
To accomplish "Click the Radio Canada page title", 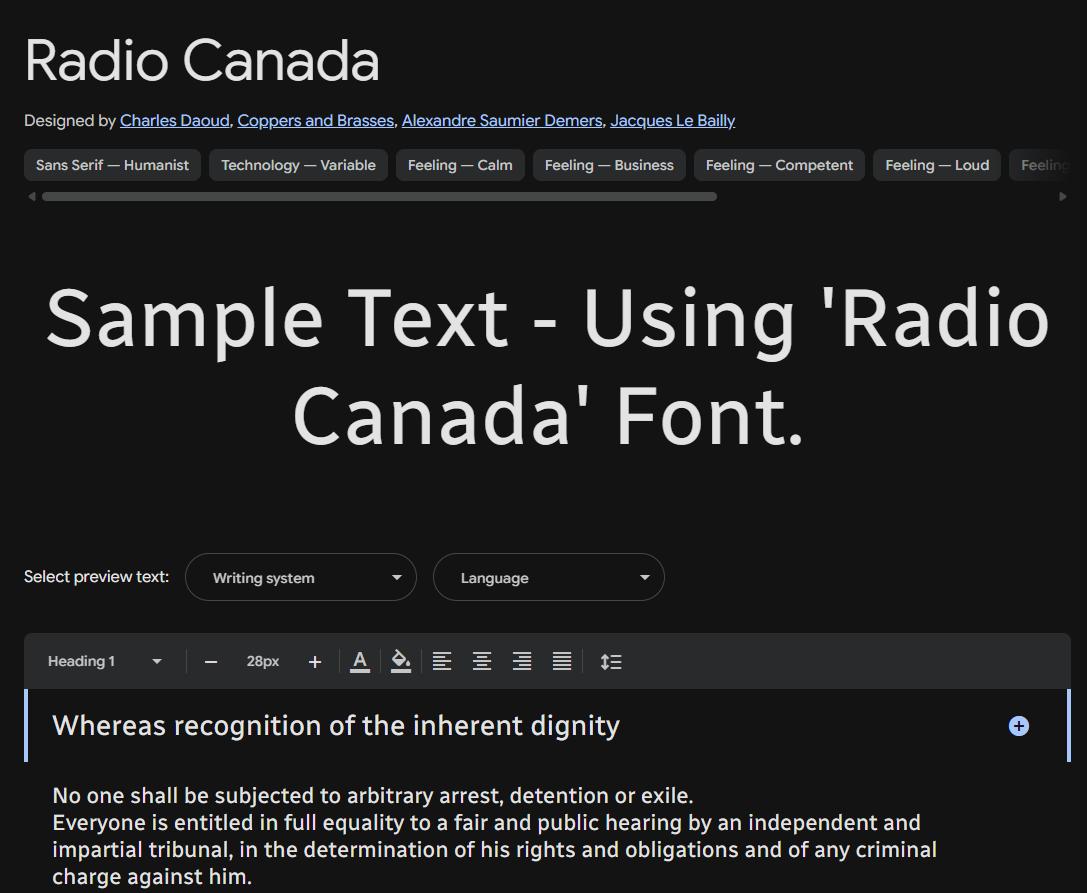I will [x=202, y=61].
